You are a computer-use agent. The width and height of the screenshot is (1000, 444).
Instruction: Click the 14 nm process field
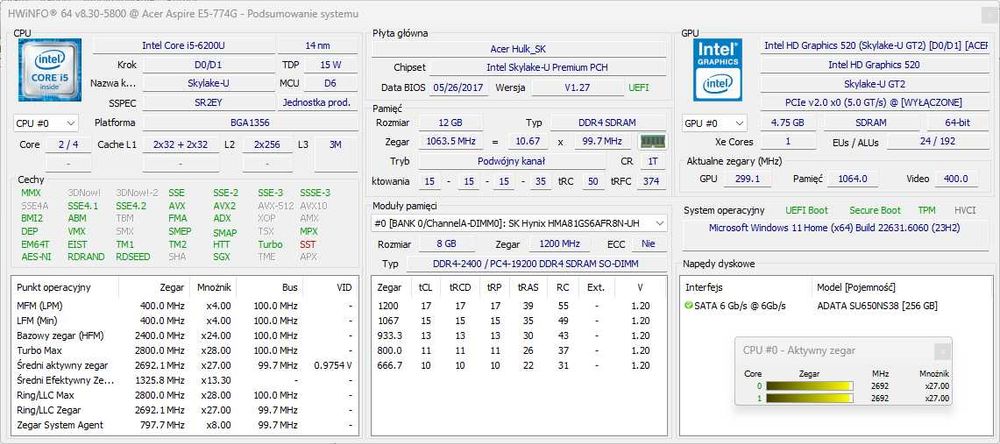pyautogui.click(x=318, y=46)
